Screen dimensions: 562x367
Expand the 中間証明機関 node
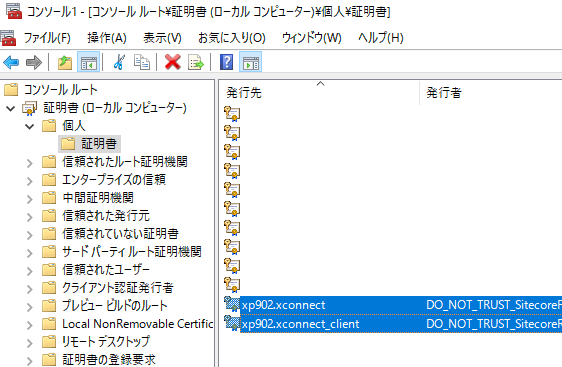pyautogui.click(x=30, y=199)
